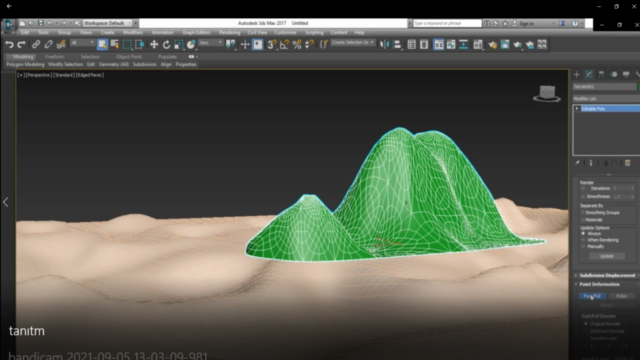Click the Align tool icon
640x360 pixels.
[397, 44]
